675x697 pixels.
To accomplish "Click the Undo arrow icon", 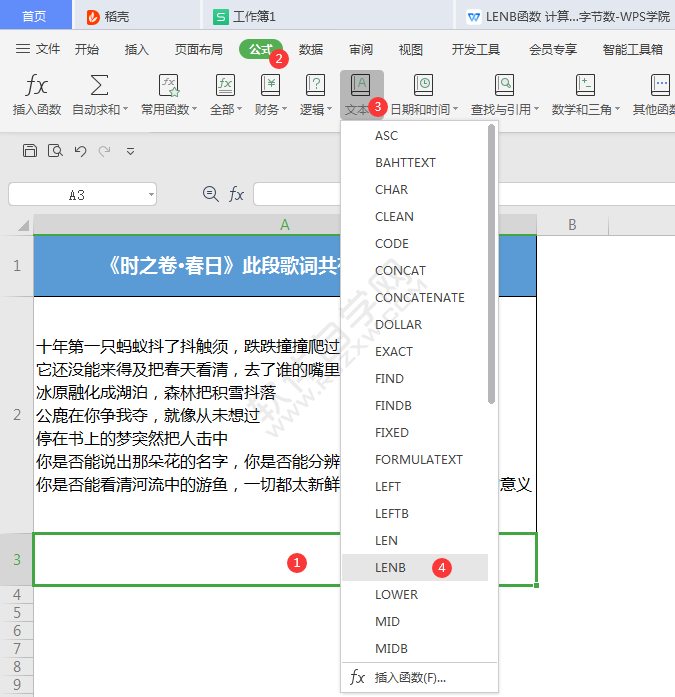I will 80,152.
